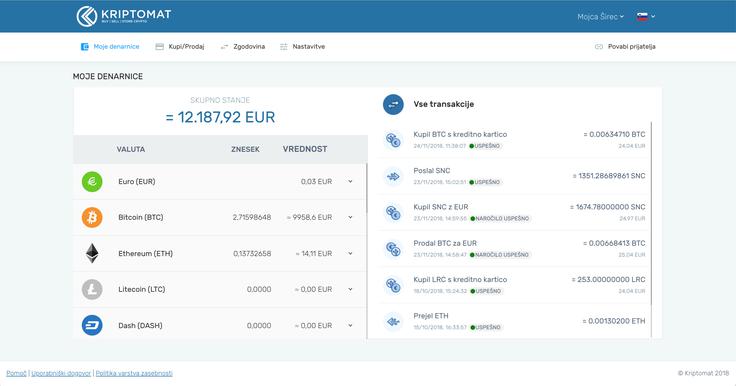Click the ZNESEK column header
Viewport: 736px width, 386px height.
pos(245,149)
